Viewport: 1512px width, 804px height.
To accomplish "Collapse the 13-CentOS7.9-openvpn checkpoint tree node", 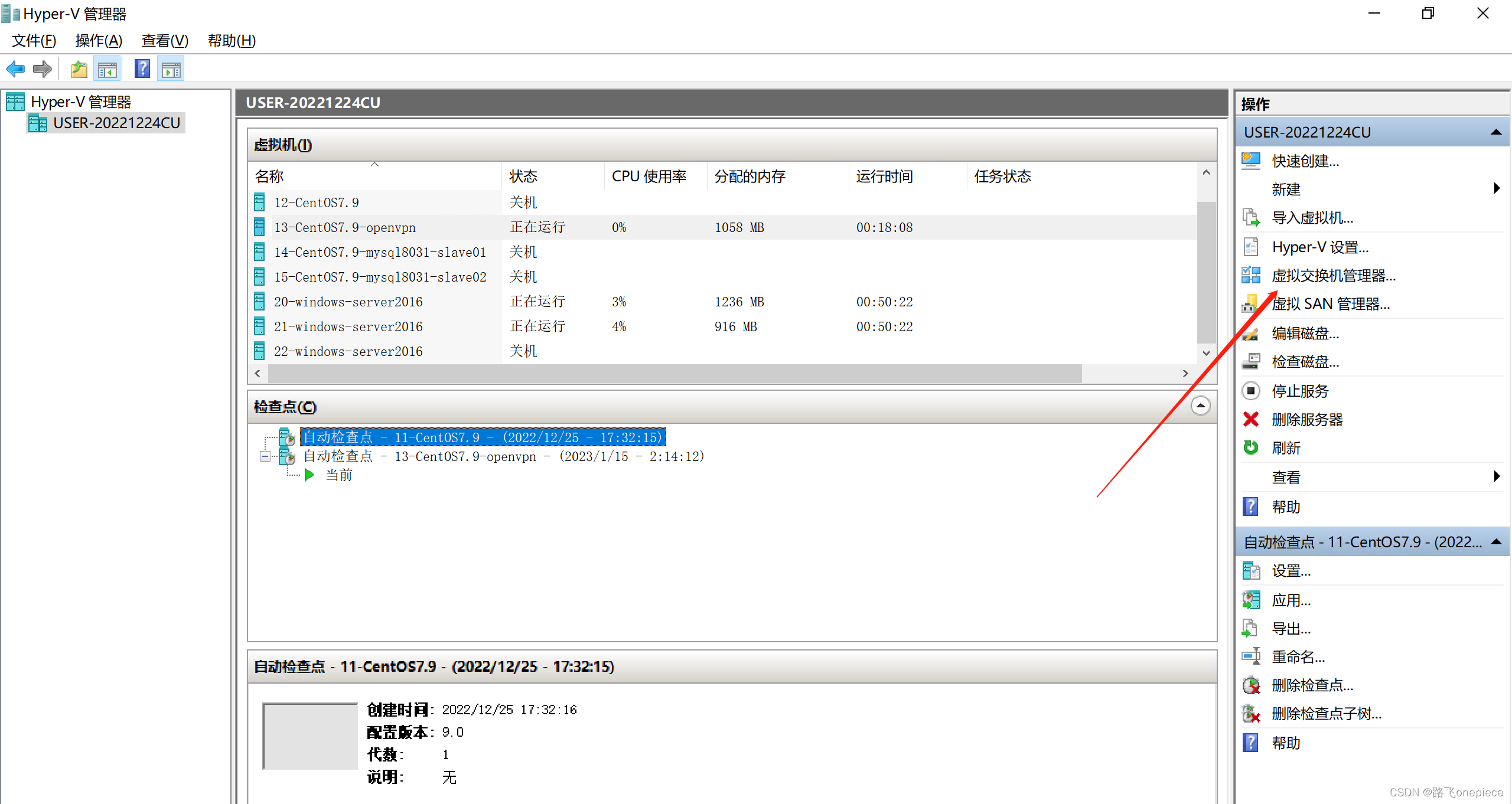I will point(265,456).
